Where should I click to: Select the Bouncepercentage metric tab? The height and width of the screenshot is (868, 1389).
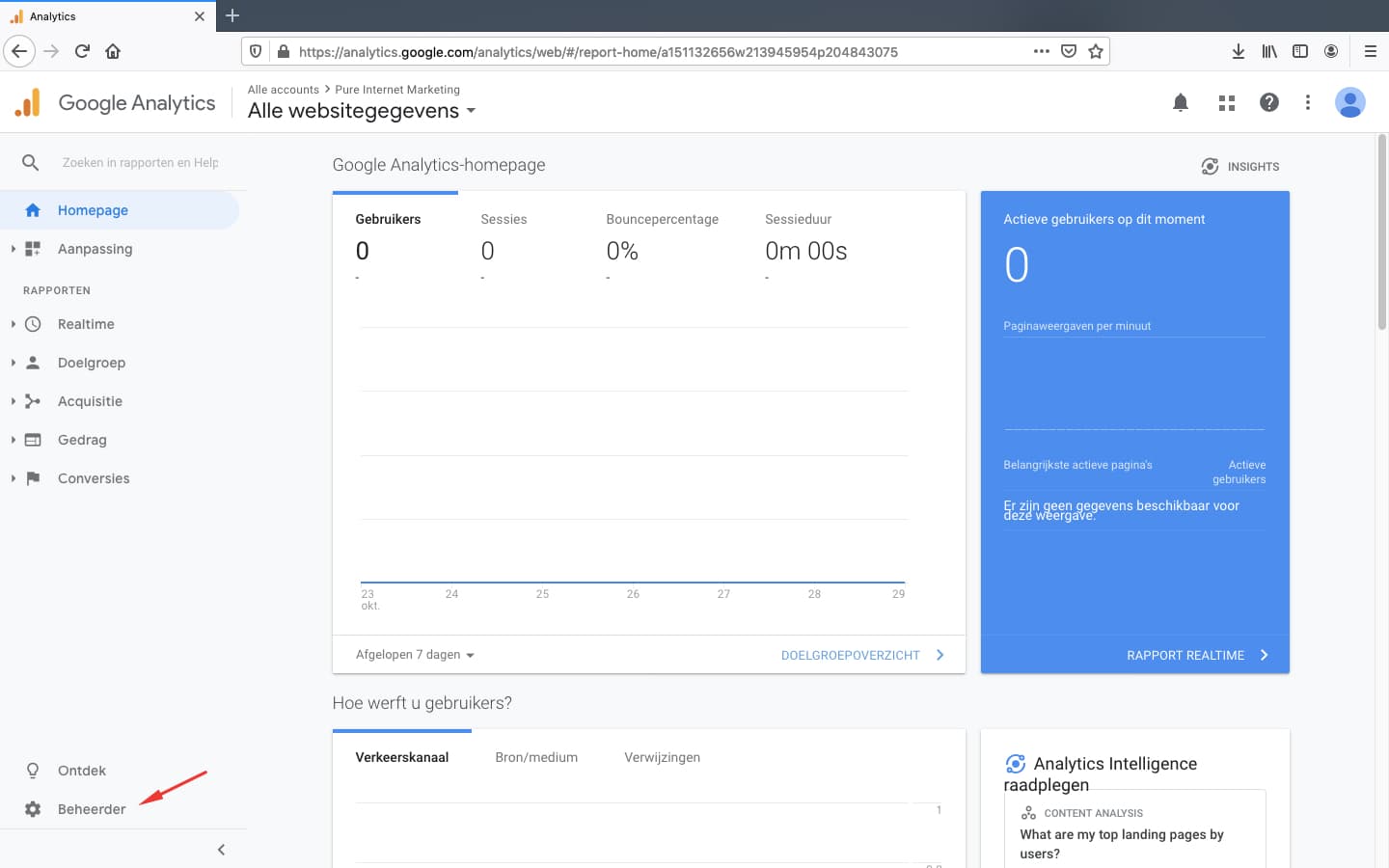click(662, 220)
